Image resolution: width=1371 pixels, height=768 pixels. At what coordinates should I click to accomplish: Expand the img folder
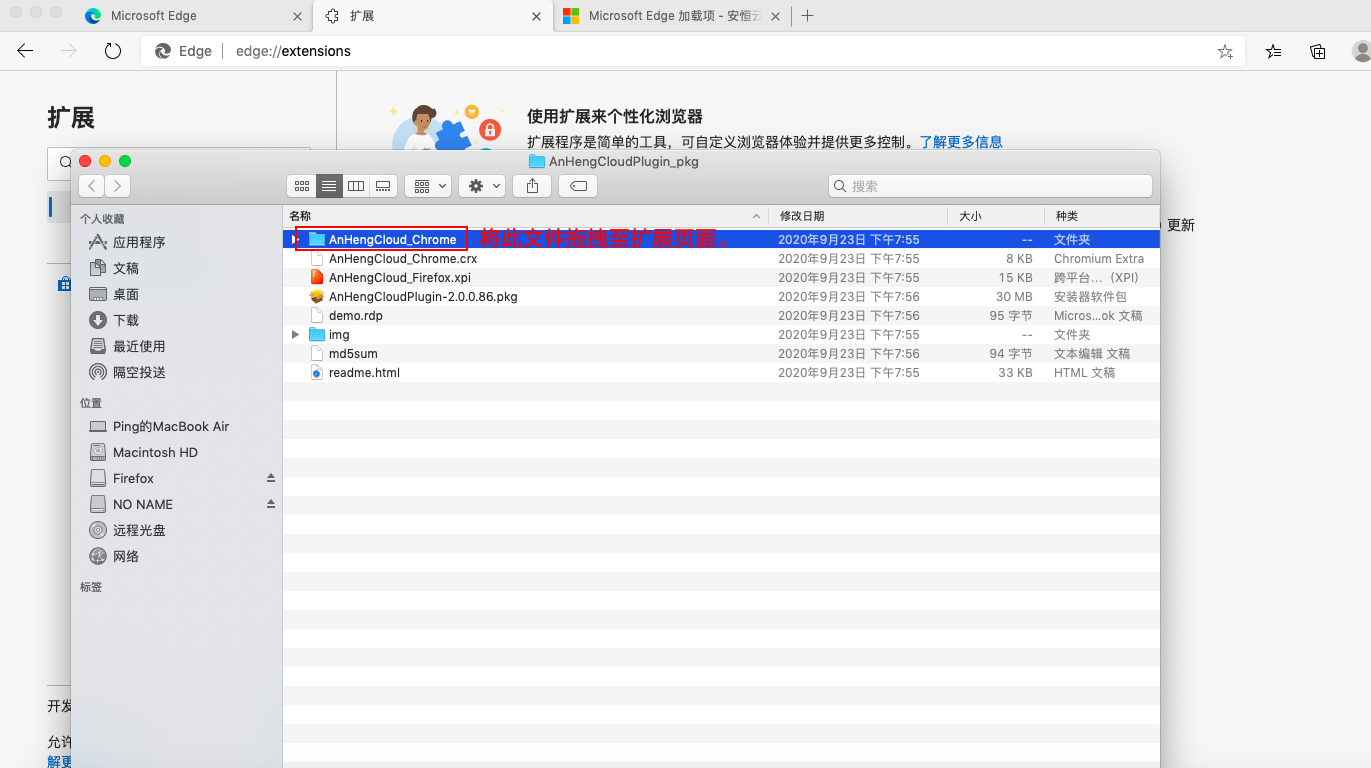[x=295, y=335]
